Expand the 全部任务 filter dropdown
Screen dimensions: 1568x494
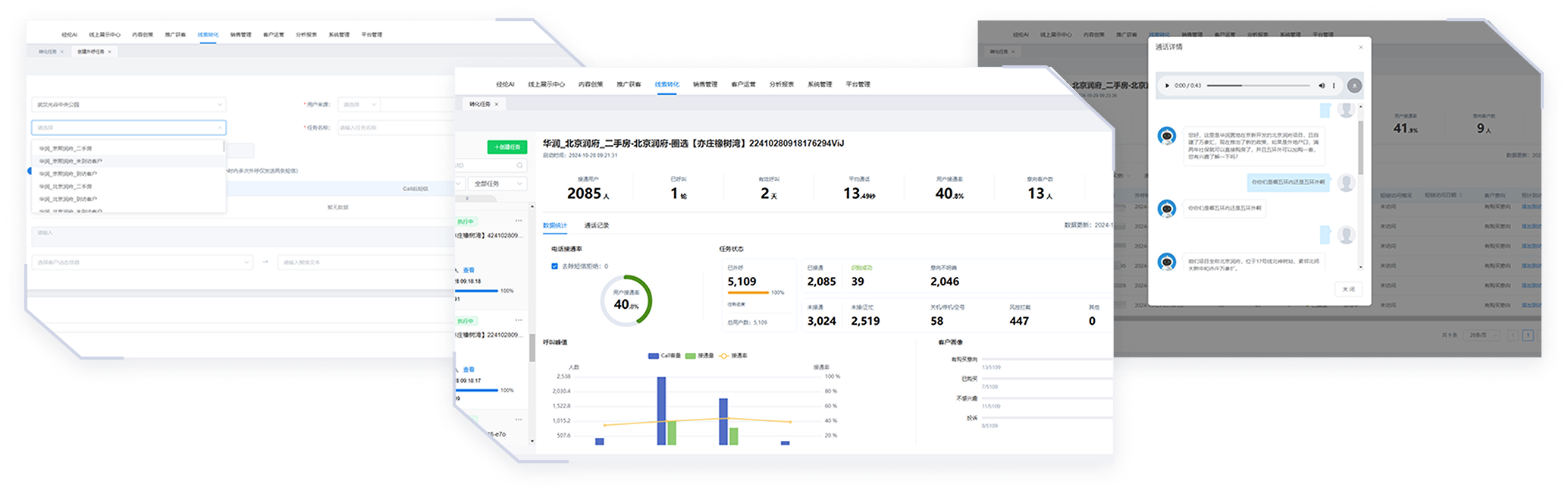coord(497,184)
